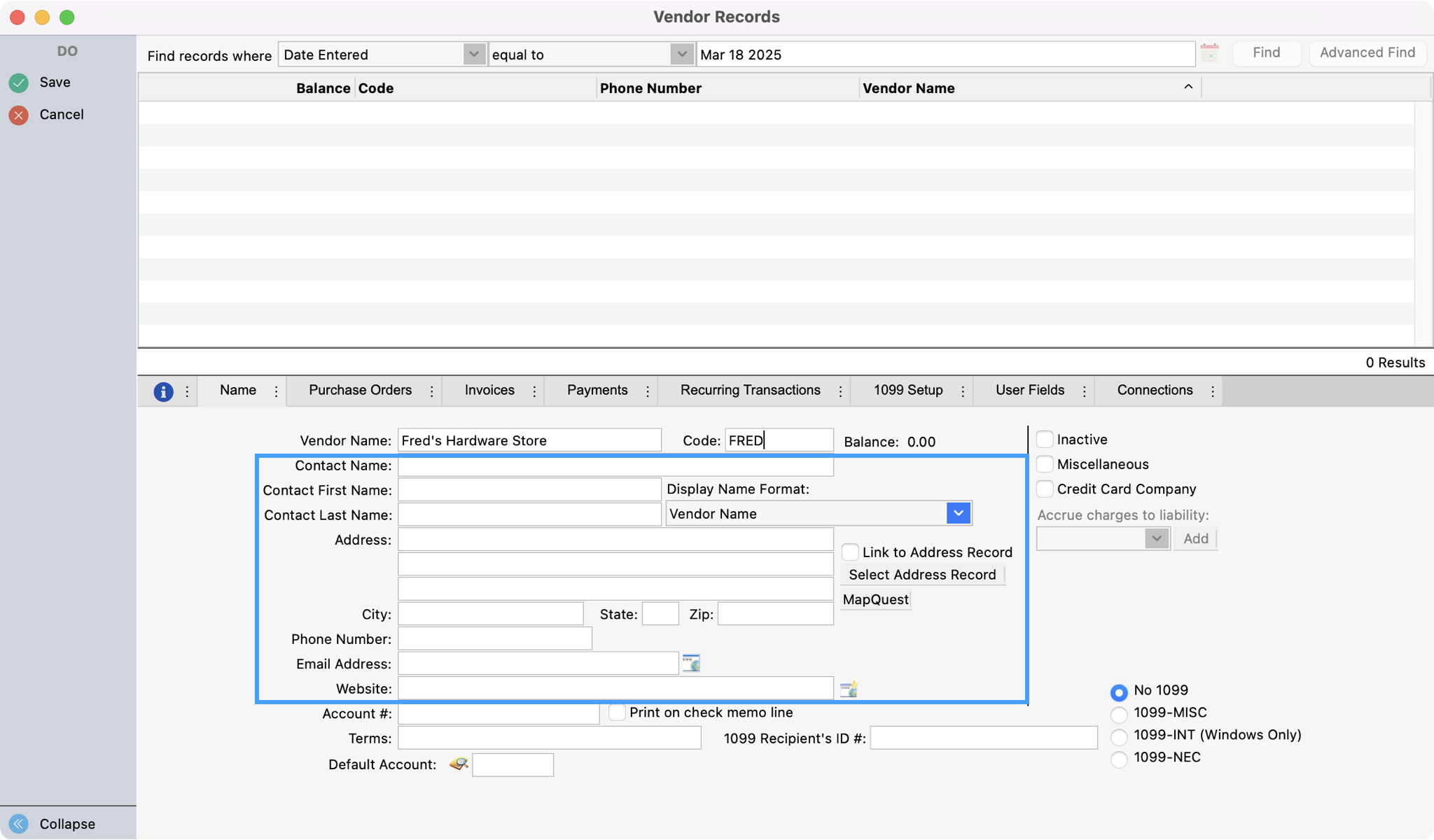
Task: Click the Collapse sidebar arrow icon
Action: pyautogui.click(x=19, y=823)
